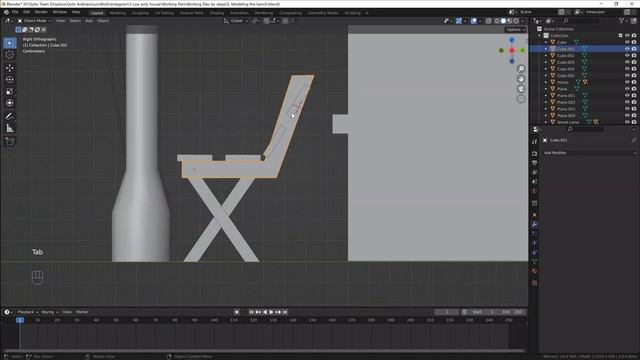
Task: Switch to the UV Editing workspace tab
Action: [x=164, y=13]
